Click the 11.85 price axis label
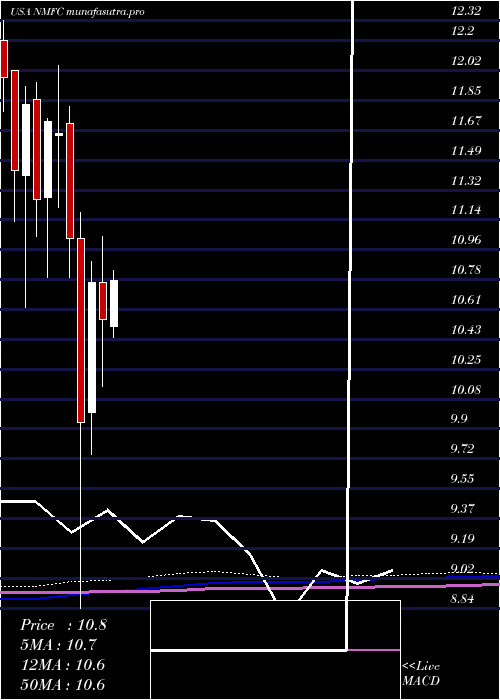Image resolution: width=500 pixels, height=700 pixels. click(466, 91)
